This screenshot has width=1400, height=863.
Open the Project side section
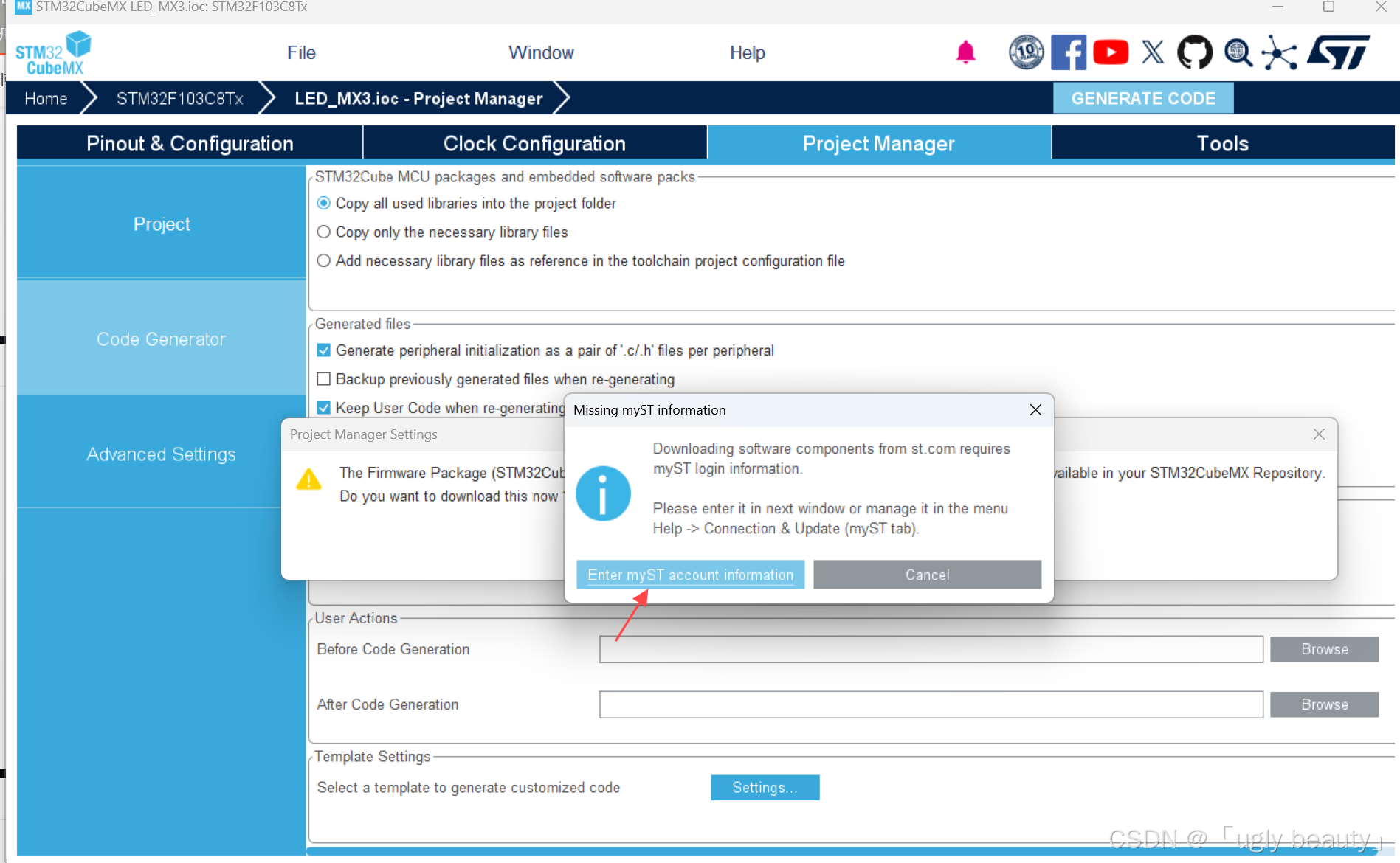(x=162, y=223)
